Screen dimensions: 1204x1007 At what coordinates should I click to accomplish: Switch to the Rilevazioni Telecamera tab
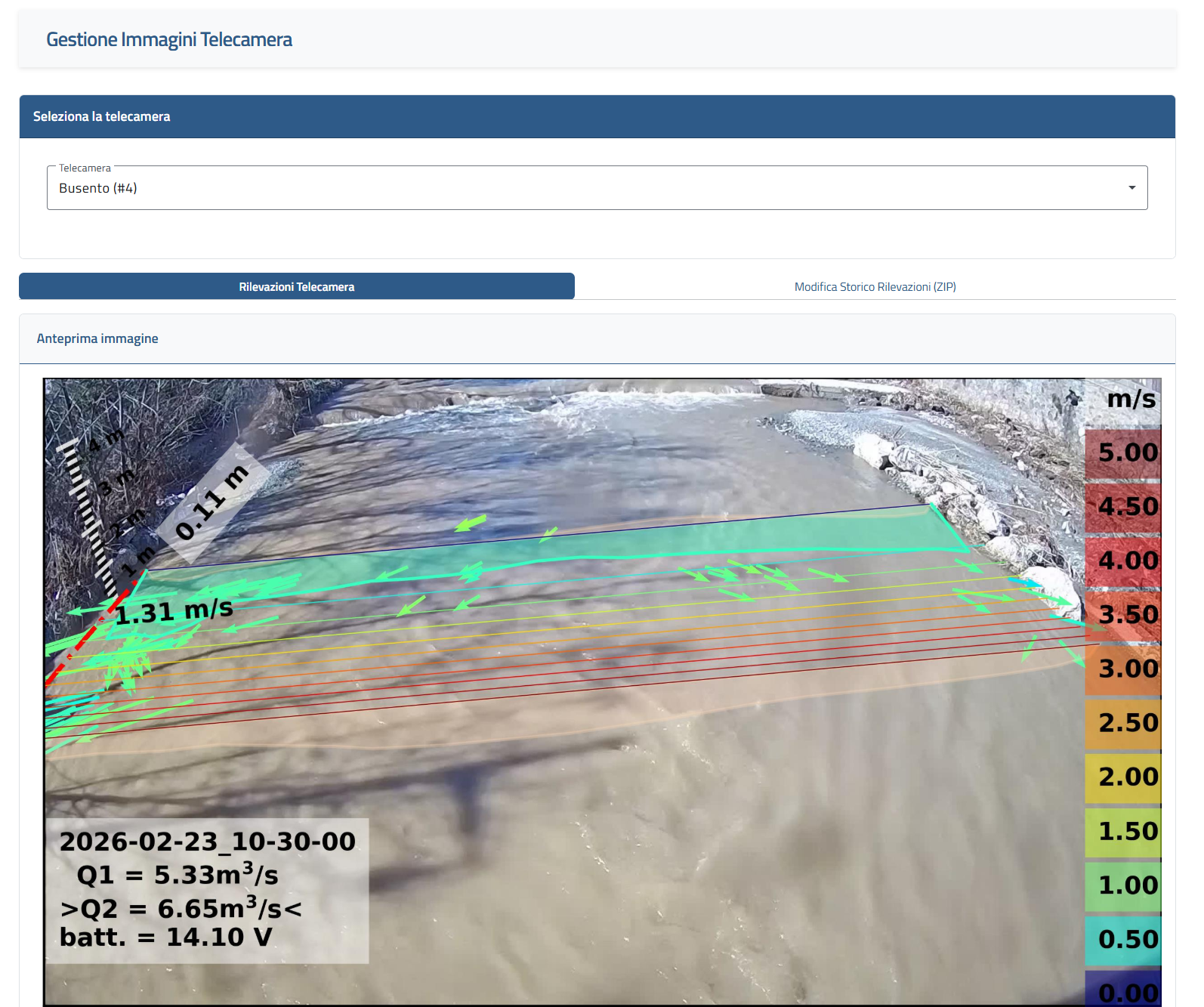pos(297,286)
